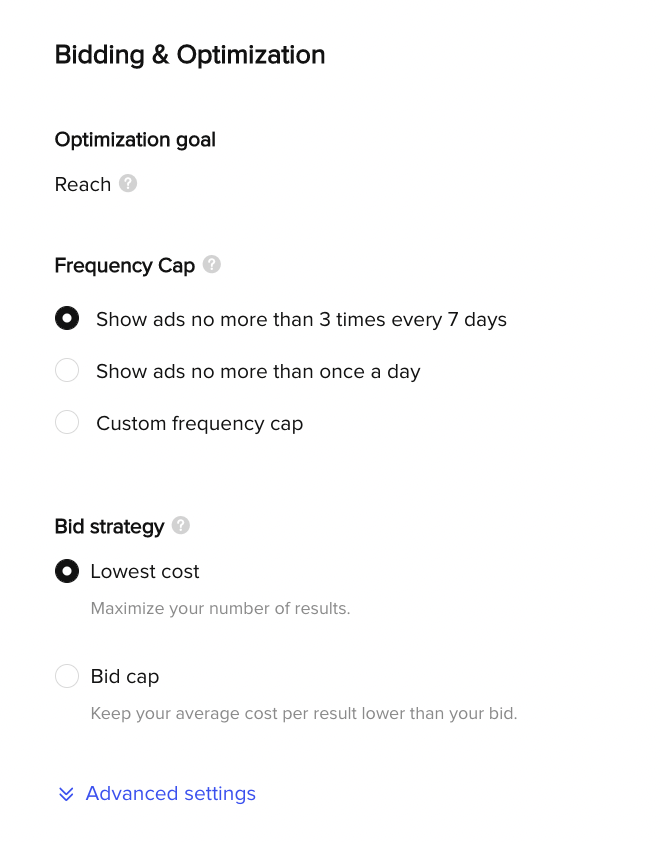The width and height of the screenshot is (660, 842).
Task: Select the 3 times every 7 days radio button
Action: [67, 319]
